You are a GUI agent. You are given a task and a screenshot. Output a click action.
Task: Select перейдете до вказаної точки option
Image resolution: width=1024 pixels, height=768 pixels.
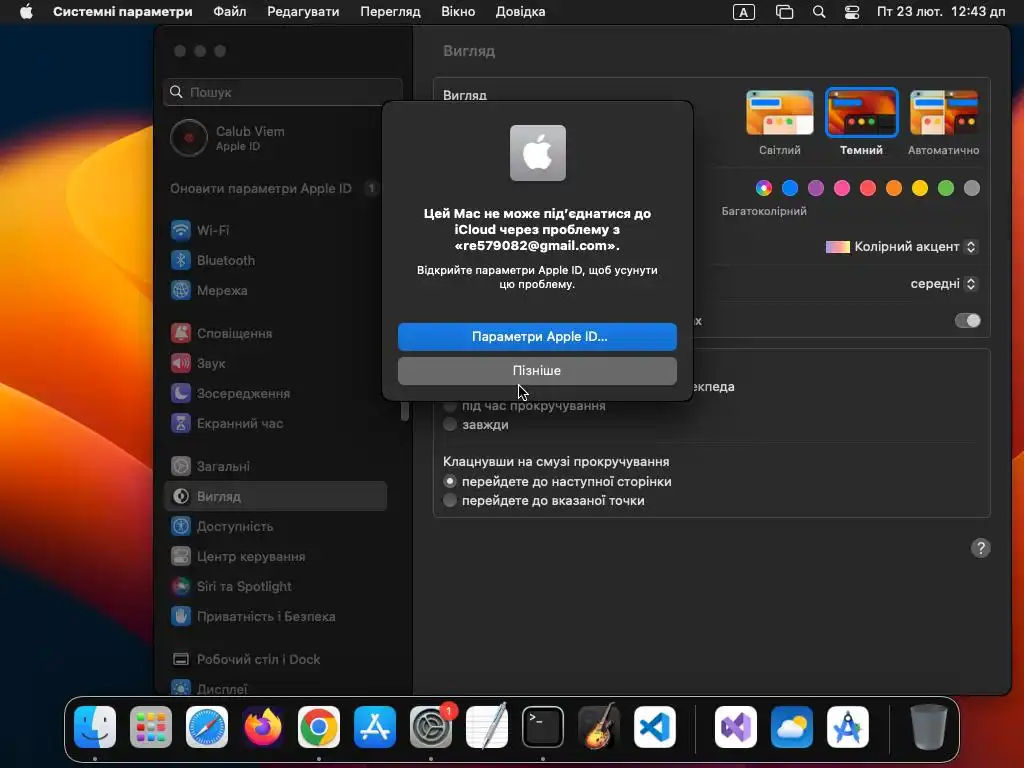(x=450, y=500)
